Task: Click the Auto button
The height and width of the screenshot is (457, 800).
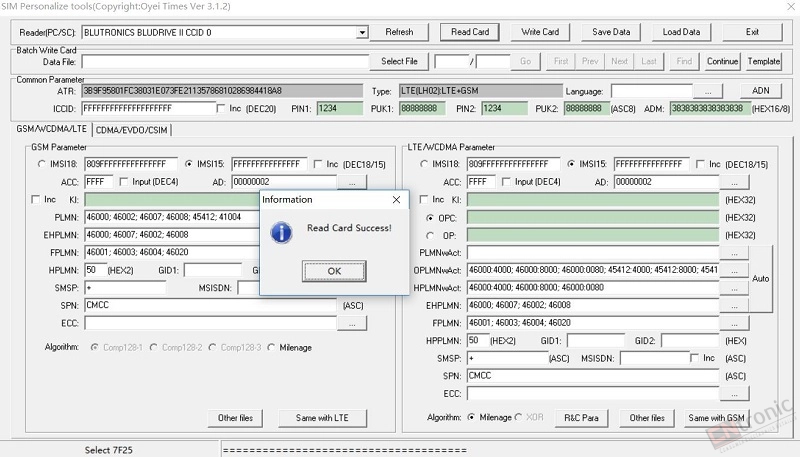Action: [x=760, y=278]
